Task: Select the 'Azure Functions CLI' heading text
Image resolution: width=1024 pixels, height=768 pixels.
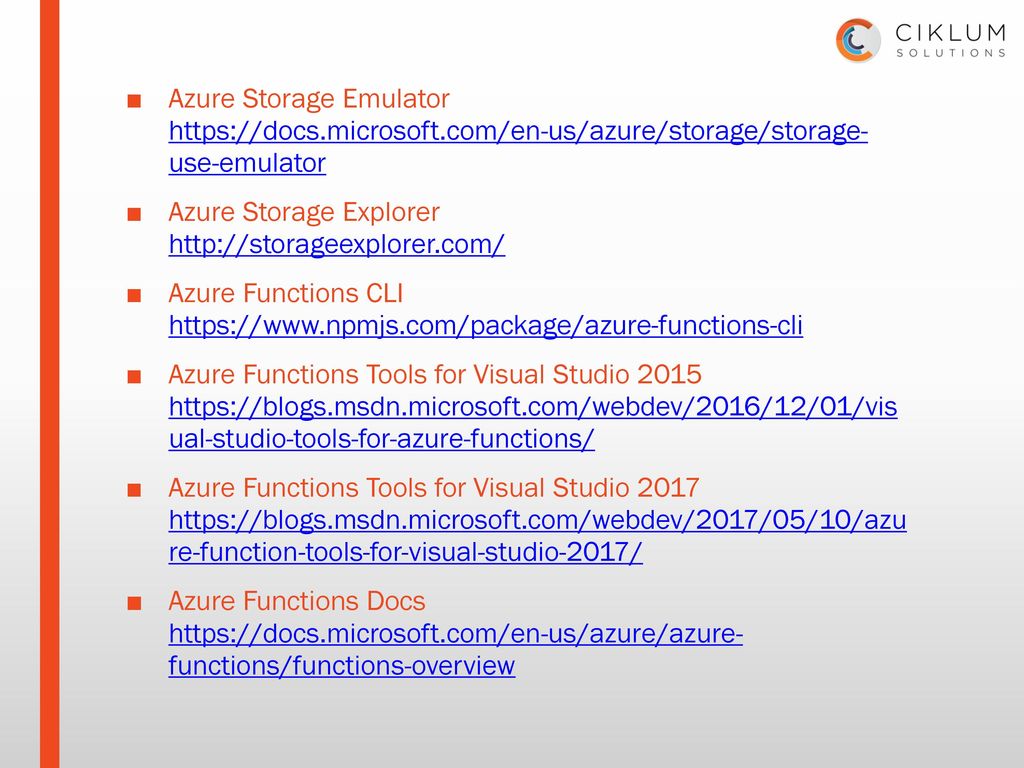Action: click(x=285, y=293)
